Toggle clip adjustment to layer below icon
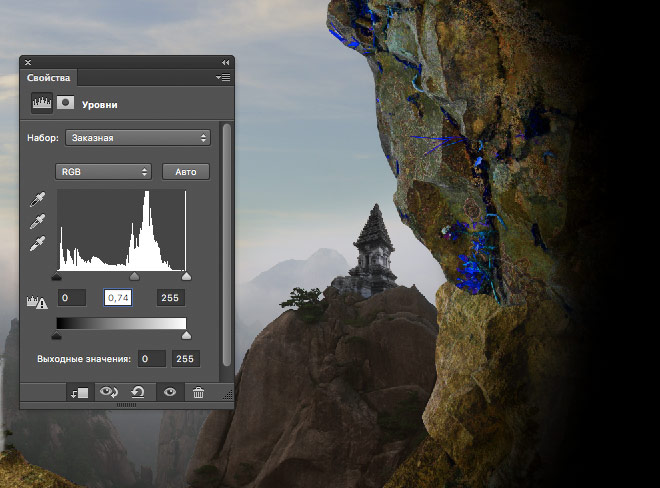Screen dimensions: 660x488 tap(80, 393)
